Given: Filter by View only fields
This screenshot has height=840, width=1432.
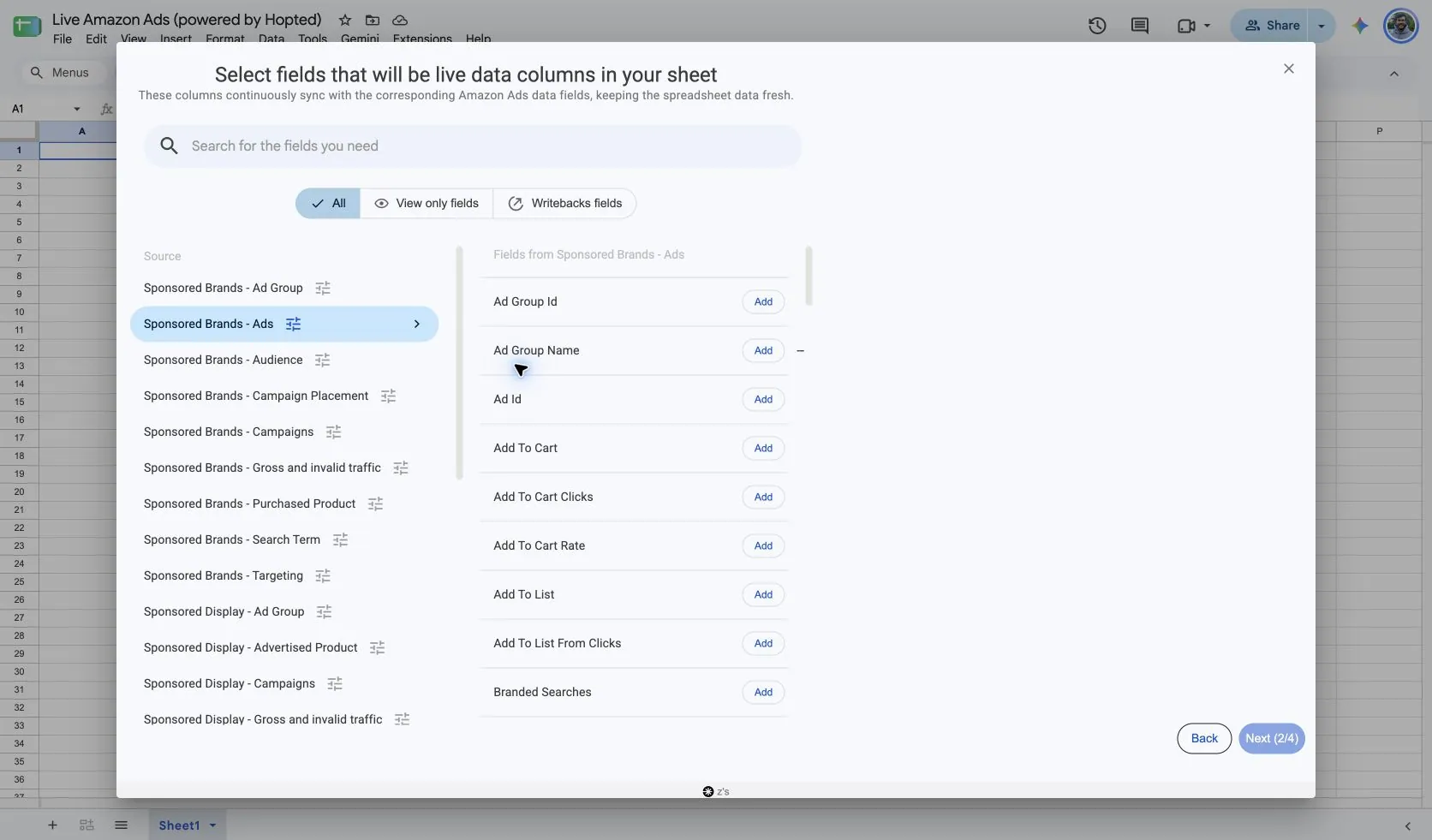Looking at the screenshot, I should [427, 204].
